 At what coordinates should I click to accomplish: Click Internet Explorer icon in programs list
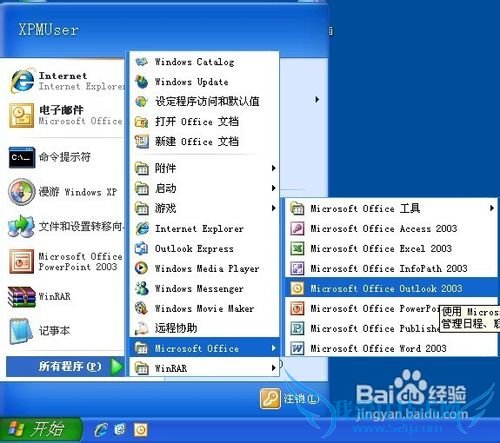tap(142, 228)
